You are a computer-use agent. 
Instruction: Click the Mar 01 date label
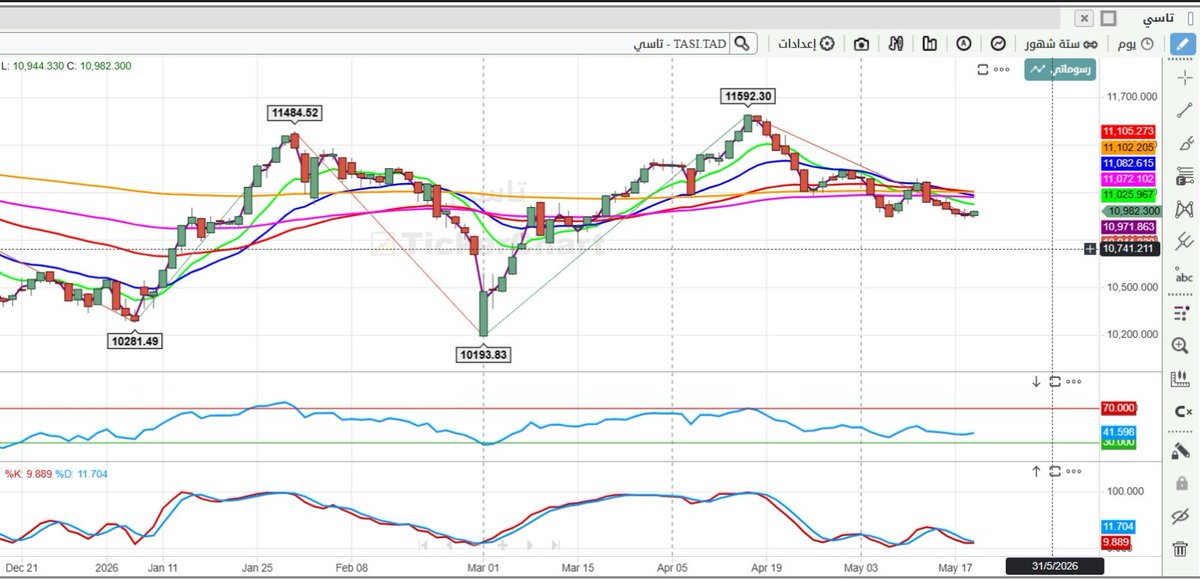pos(484,566)
